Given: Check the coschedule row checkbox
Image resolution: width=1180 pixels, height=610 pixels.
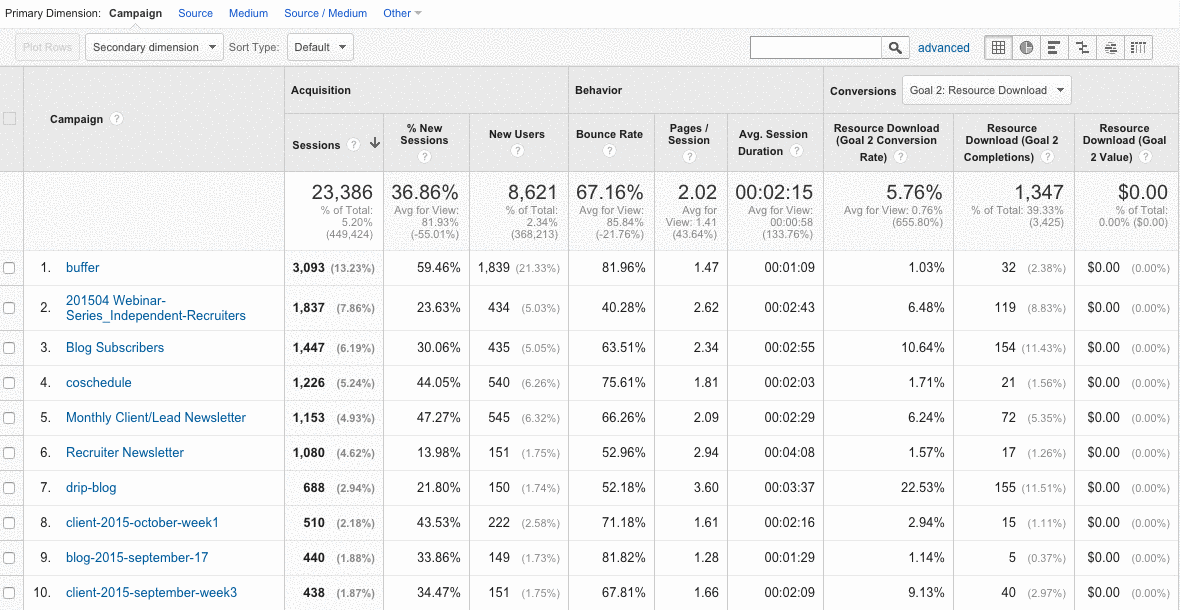Looking at the screenshot, I should pos(10,383).
